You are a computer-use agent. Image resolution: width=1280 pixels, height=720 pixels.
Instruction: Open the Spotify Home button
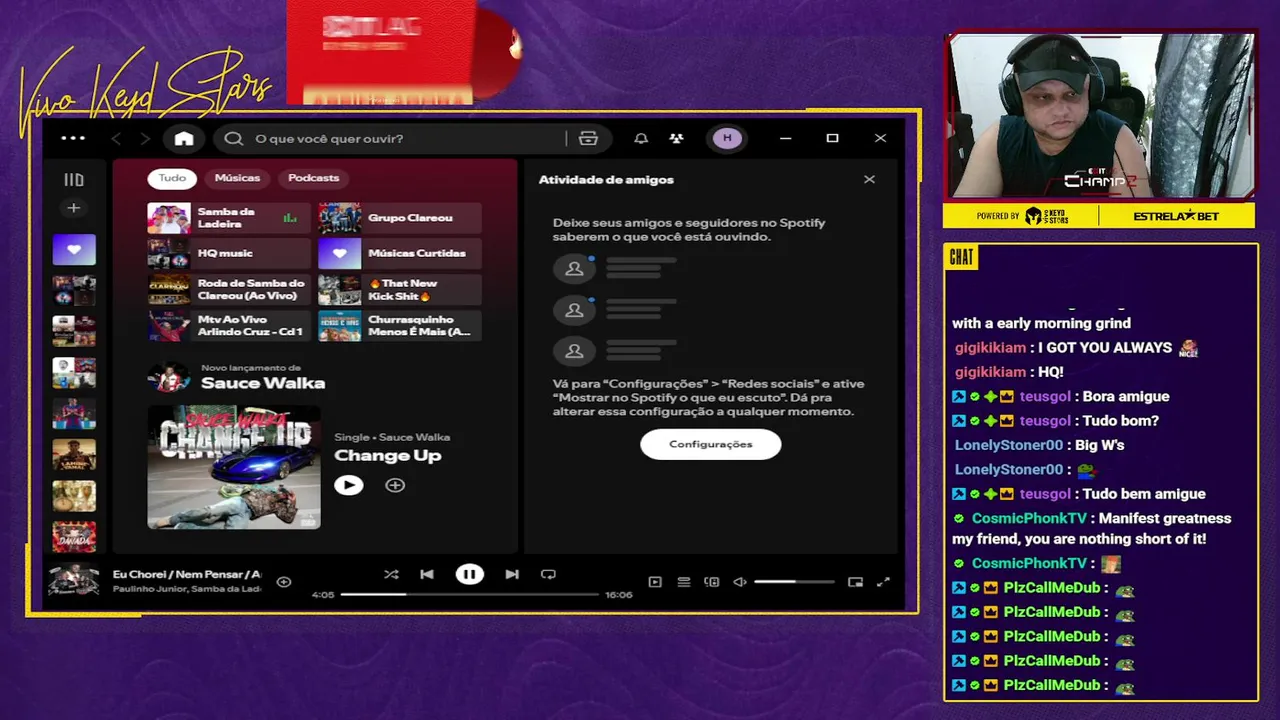[184, 139]
